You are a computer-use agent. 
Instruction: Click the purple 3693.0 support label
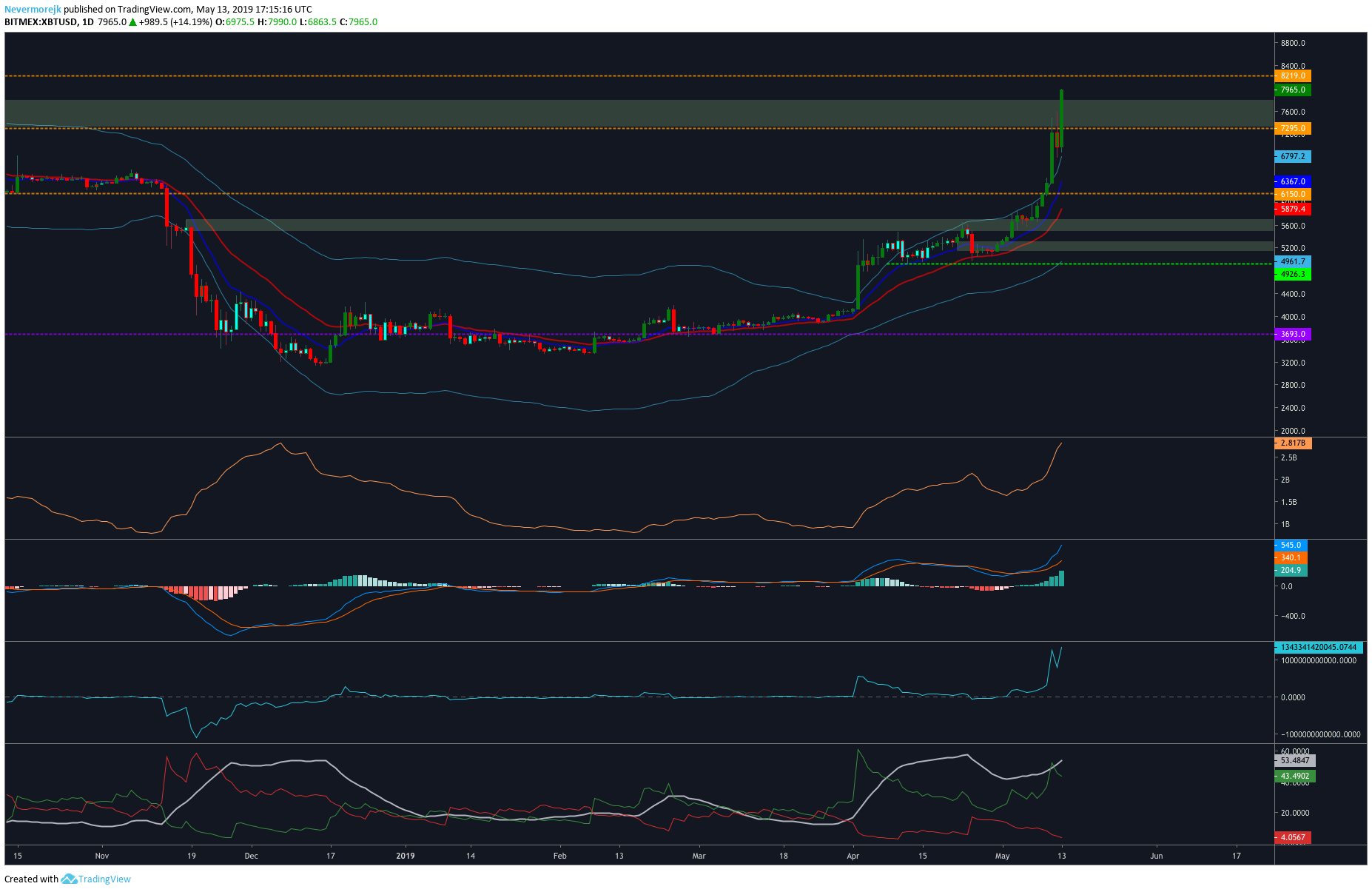[1293, 335]
